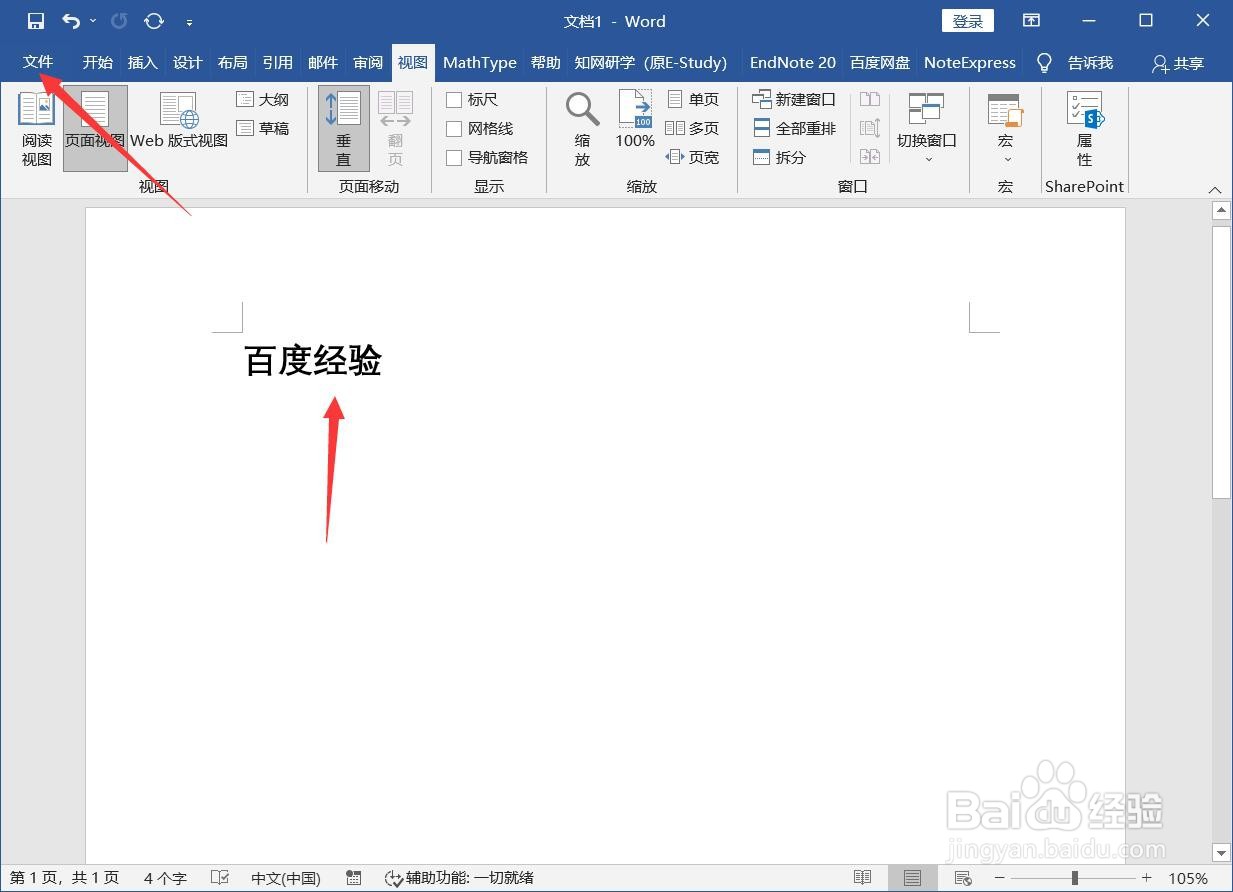This screenshot has height=892, width=1233.
Task: Click the Save icon in quick access toolbar
Action: (x=36, y=21)
